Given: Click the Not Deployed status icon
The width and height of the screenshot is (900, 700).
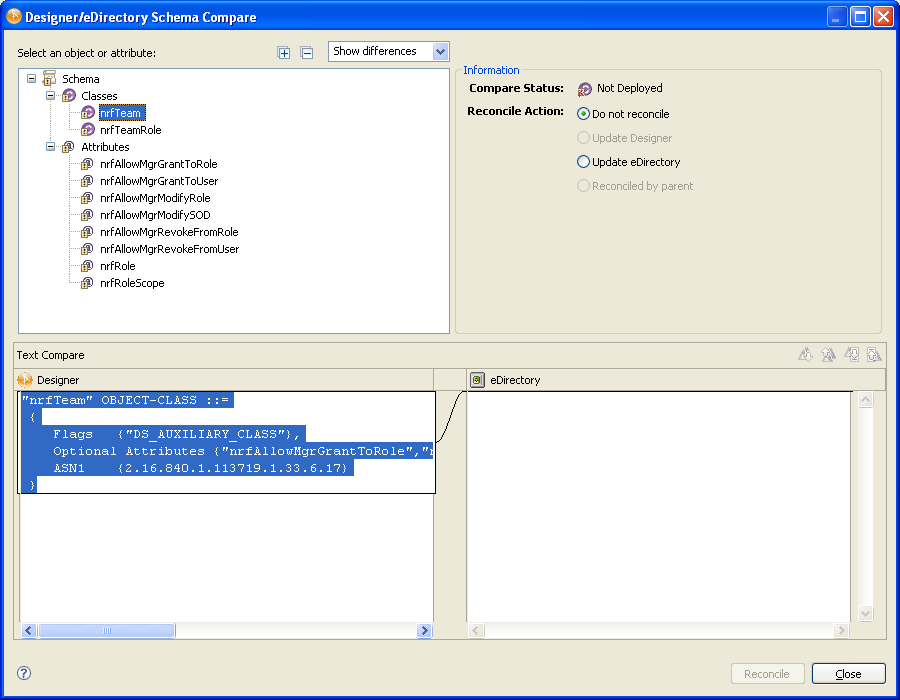Looking at the screenshot, I should [584, 89].
